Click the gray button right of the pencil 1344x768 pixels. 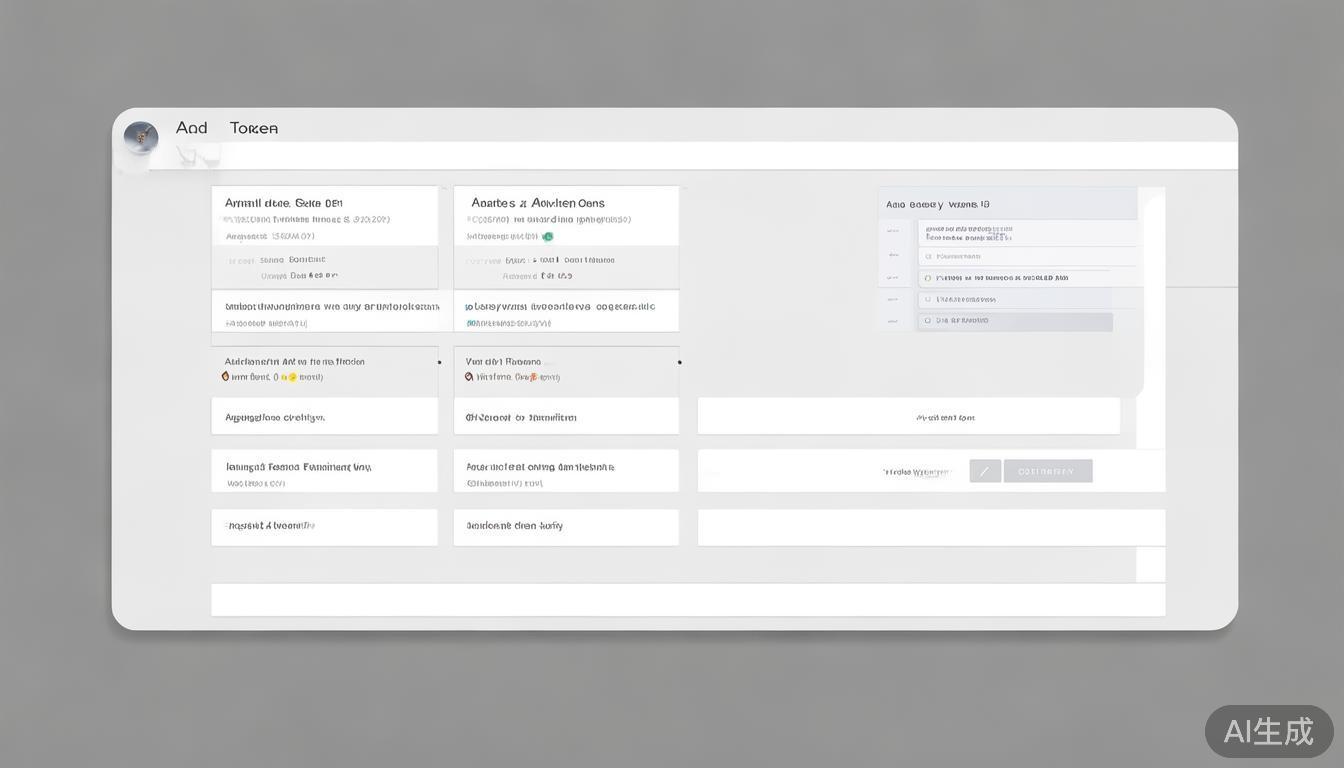tap(1047, 471)
